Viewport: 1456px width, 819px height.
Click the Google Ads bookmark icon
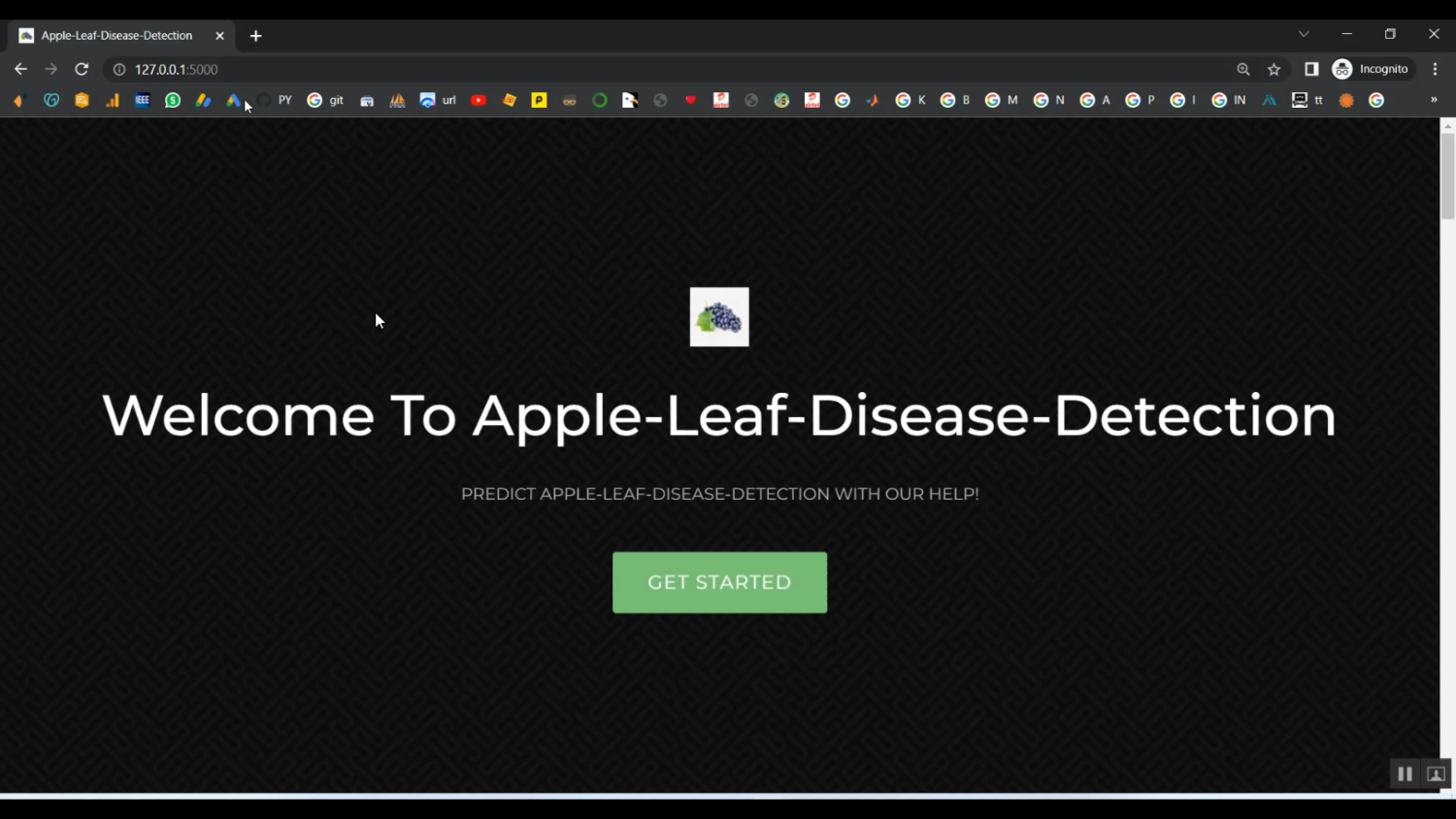coord(233,100)
